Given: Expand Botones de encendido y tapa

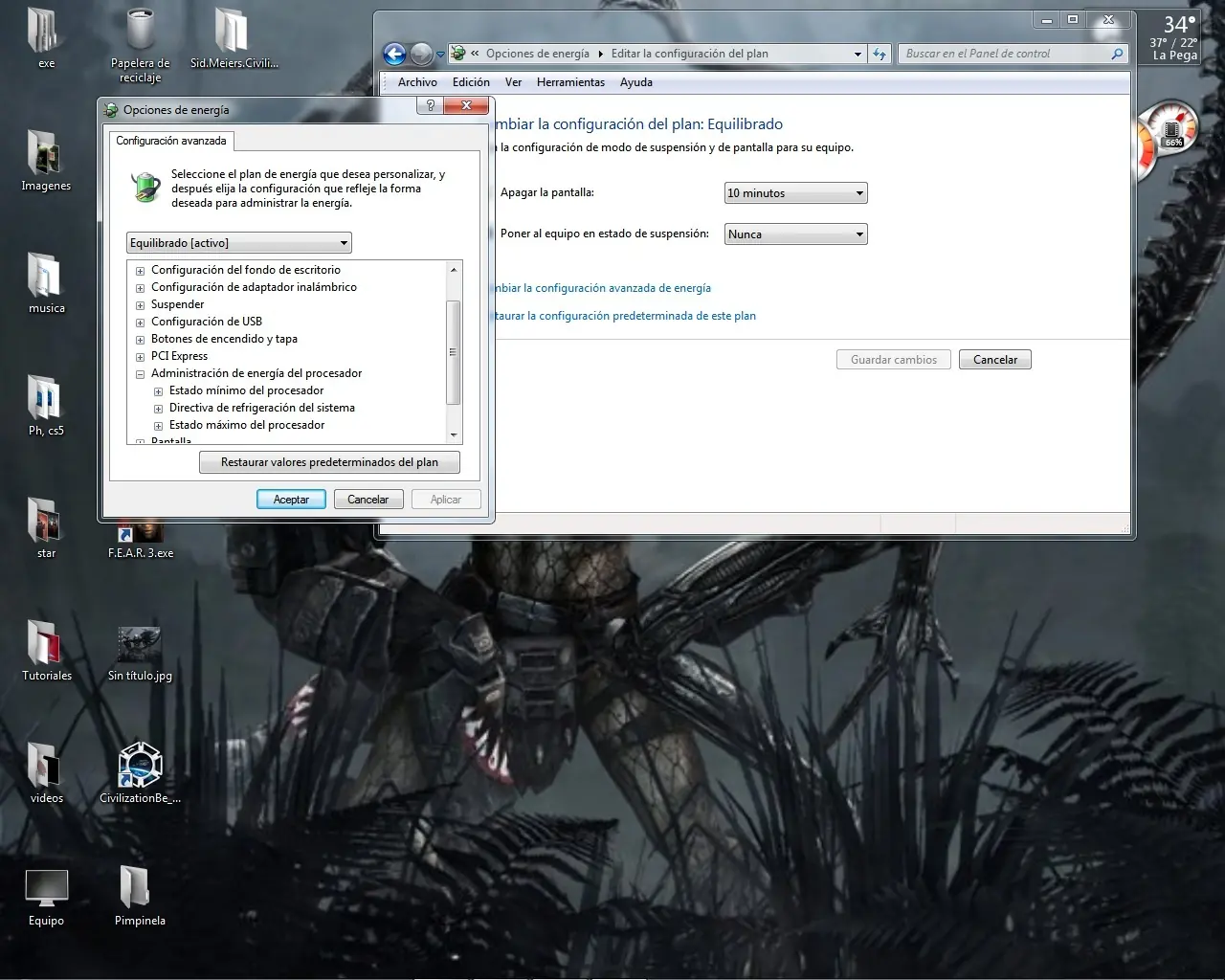Looking at the screenshot, I should coord(141,340).
